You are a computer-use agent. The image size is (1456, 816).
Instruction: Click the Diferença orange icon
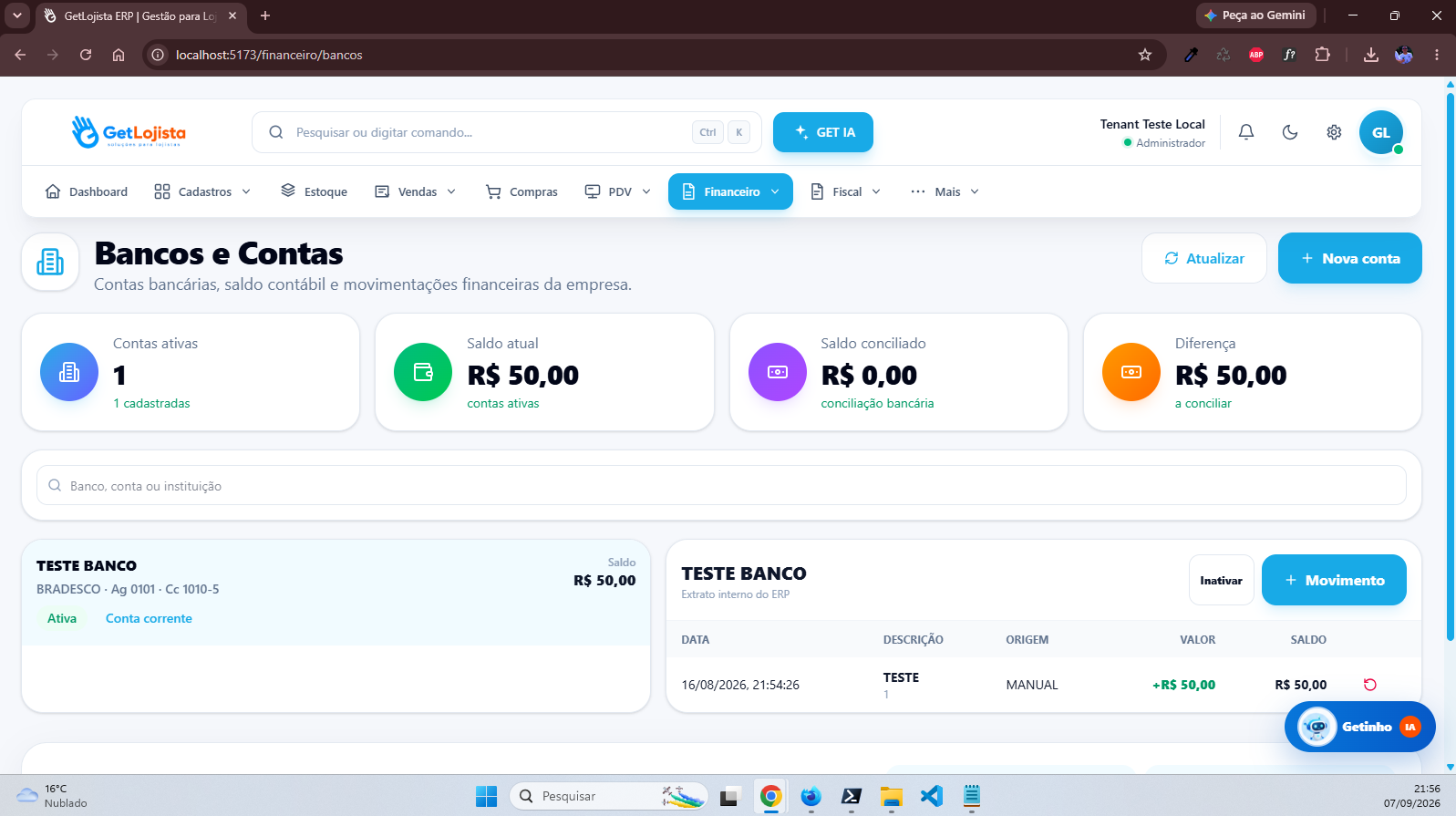(x=1131, y=372)
